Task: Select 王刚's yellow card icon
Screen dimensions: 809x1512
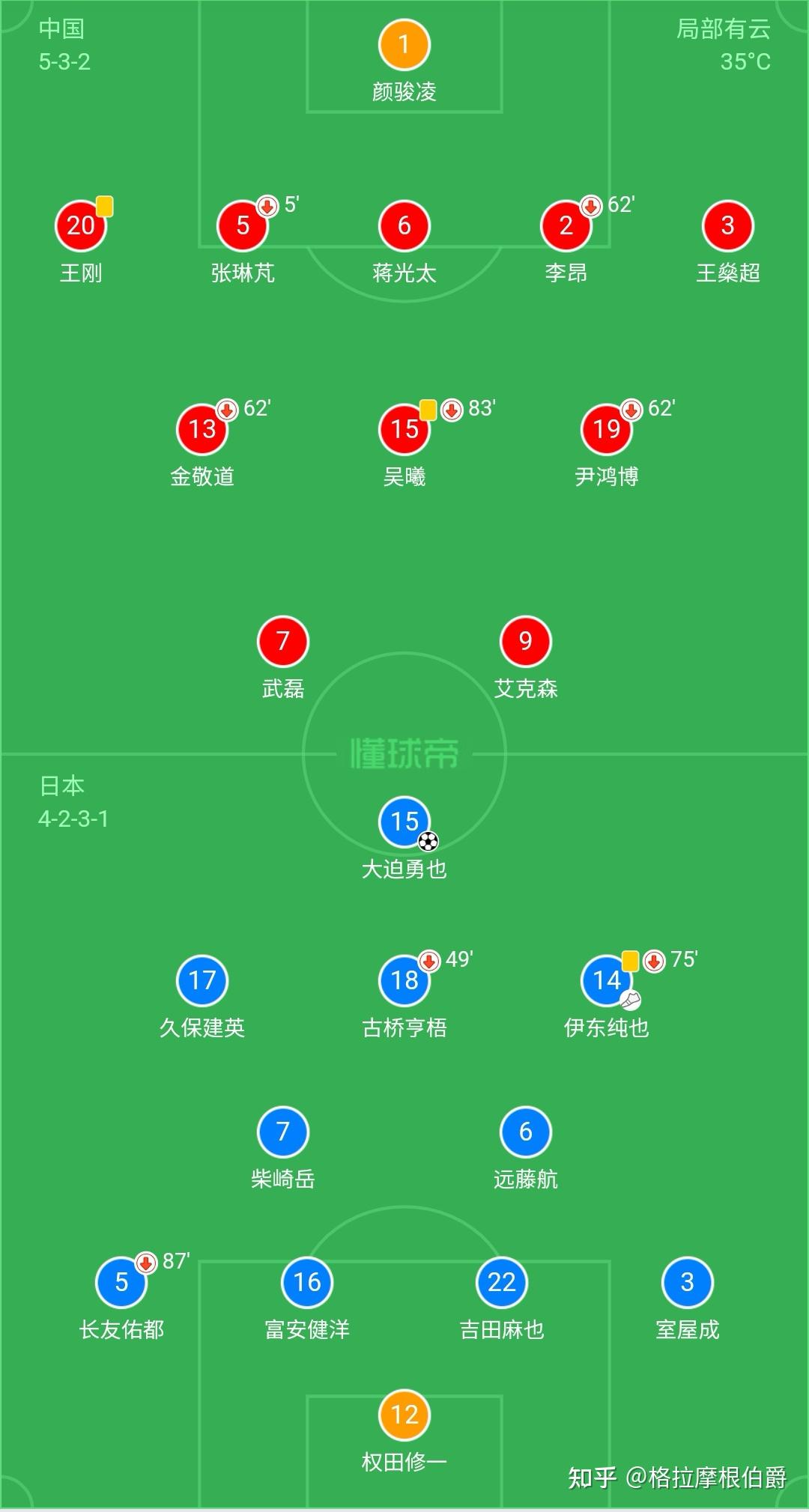Action: (105, 206)
